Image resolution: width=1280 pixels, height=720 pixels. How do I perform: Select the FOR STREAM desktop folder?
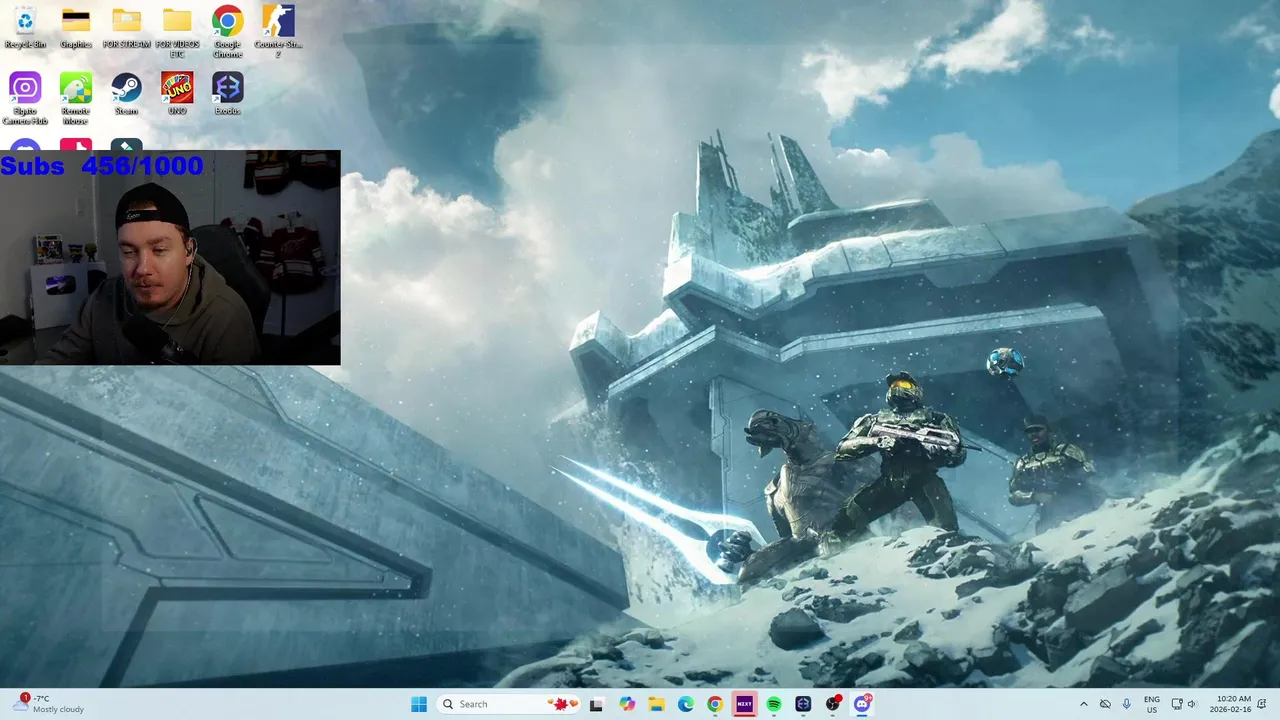(126, 28)
